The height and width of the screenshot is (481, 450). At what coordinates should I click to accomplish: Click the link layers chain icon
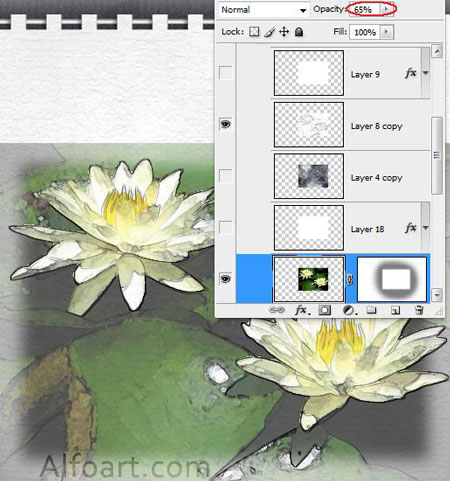pyautogui.click(x=276, y=310)
